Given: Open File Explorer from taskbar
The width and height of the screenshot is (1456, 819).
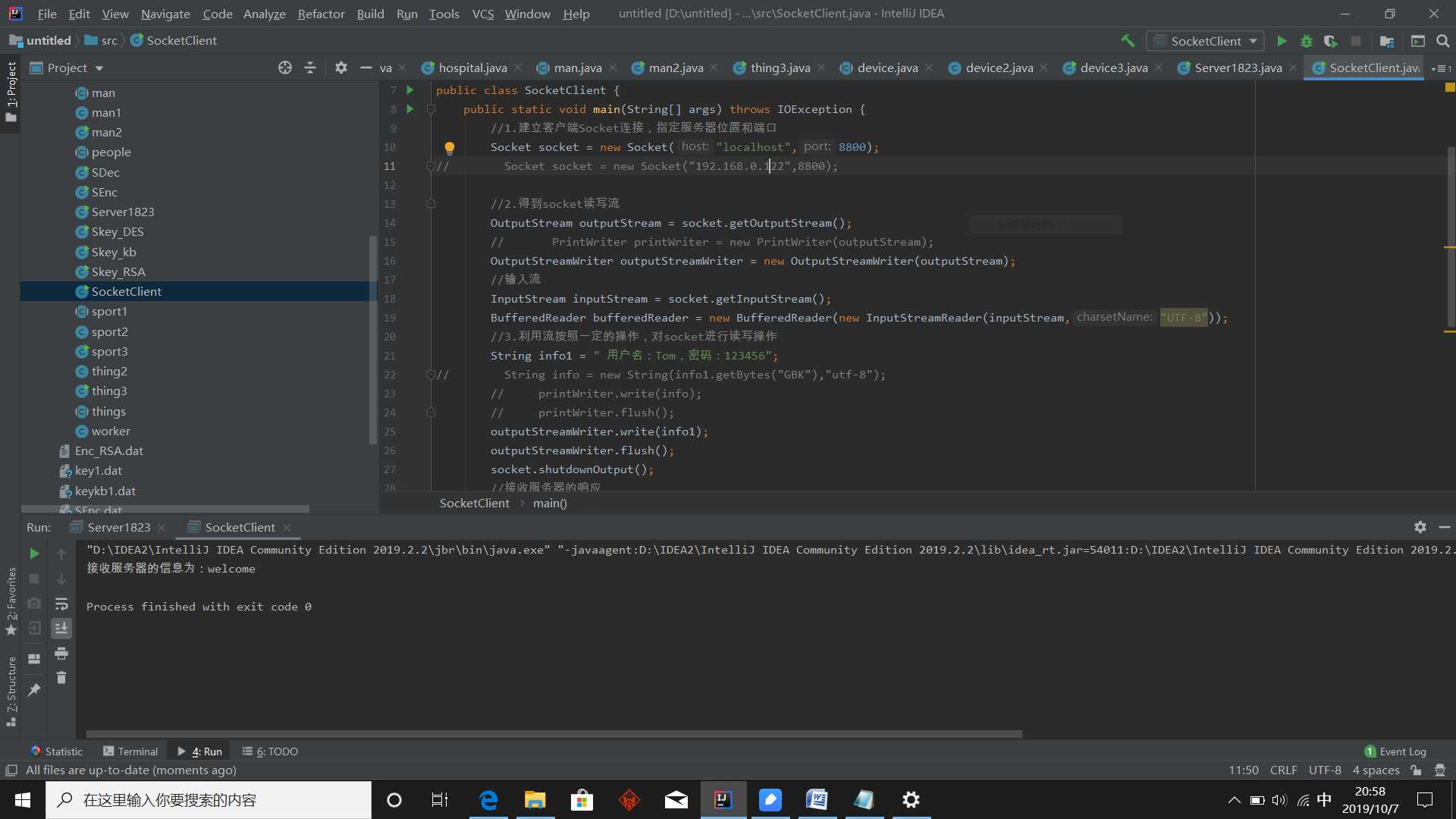Looking at the screenshot, I should click(x=535, y=800).
